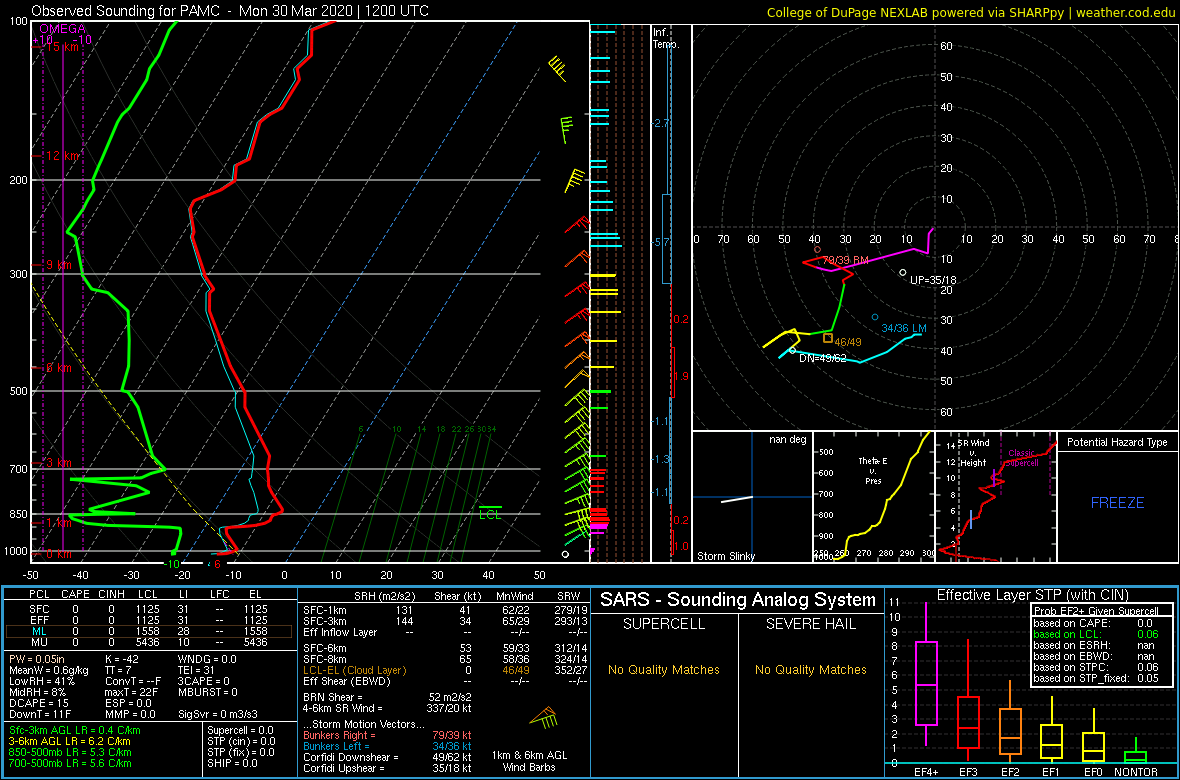Image resolution: width=1180 pixels, height=780 pixels.
Task: Click the FREEZE hazard type
Action: (x=1118, y=502)
